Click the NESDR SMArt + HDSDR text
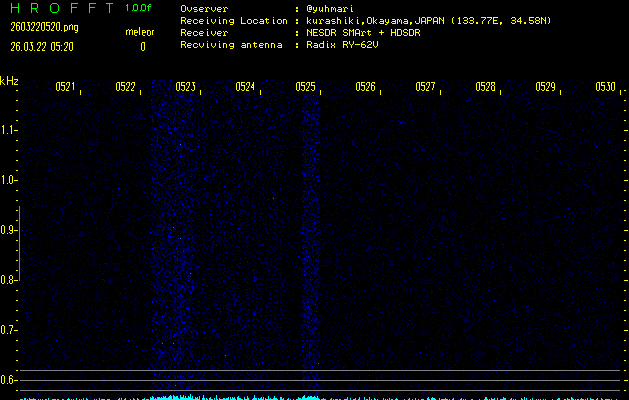The image size is (629, 400). (x=363, y=32)
